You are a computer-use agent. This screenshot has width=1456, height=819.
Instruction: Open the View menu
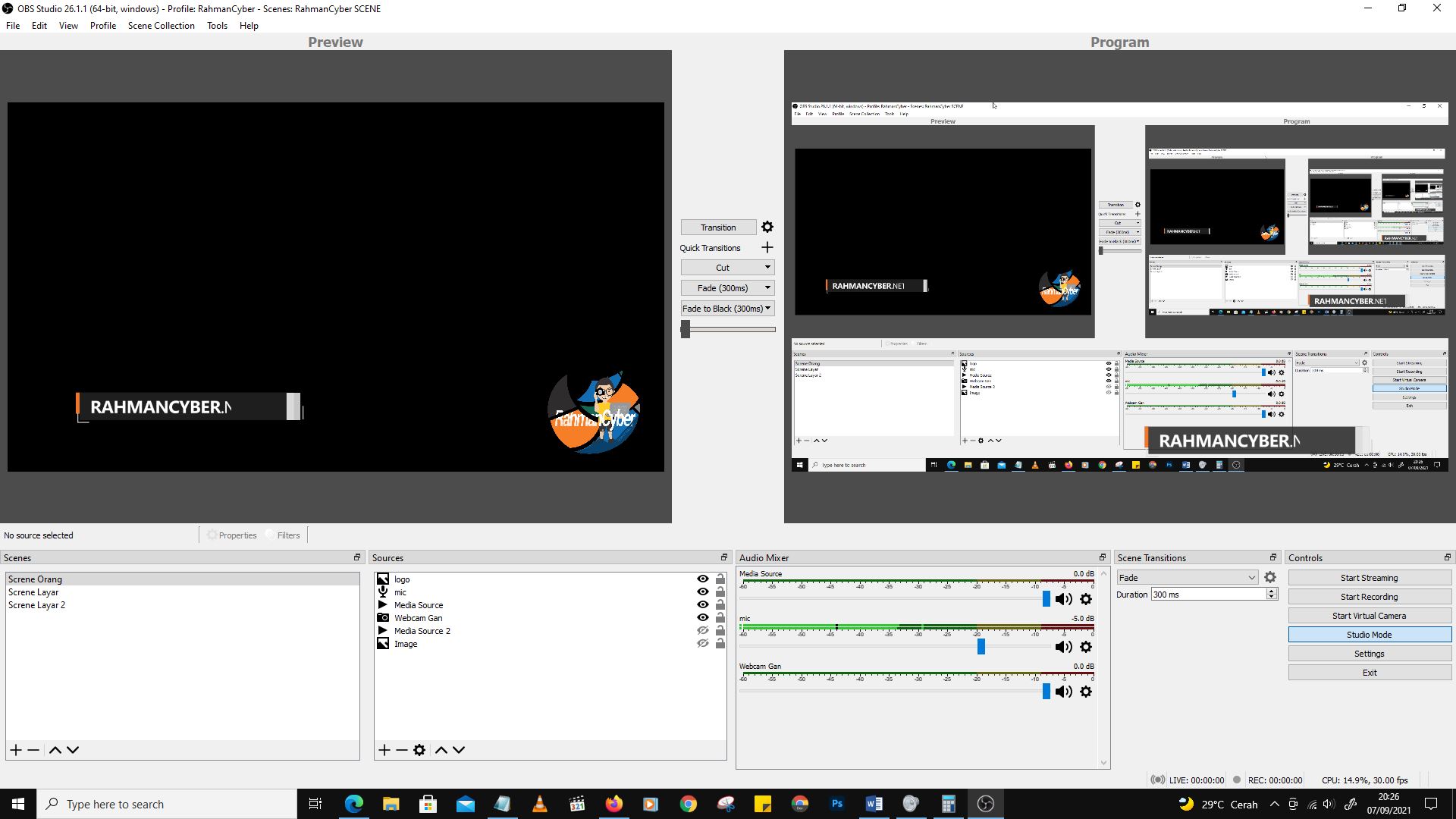(x=67, y=25)
